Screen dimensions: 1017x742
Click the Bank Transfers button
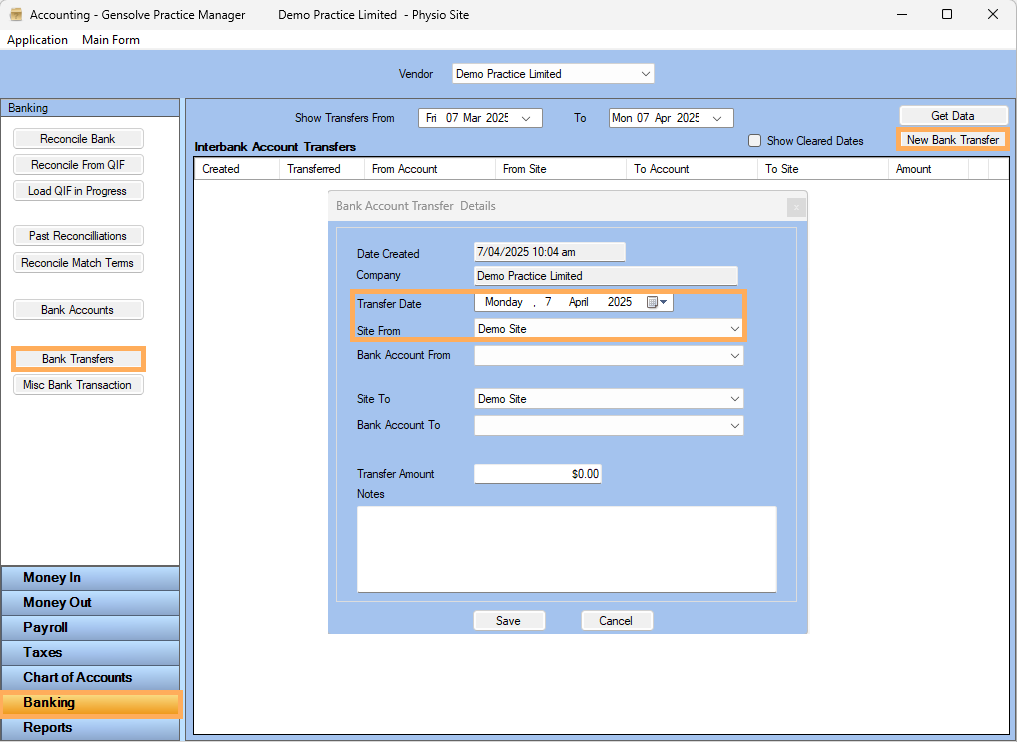point(78,359)
